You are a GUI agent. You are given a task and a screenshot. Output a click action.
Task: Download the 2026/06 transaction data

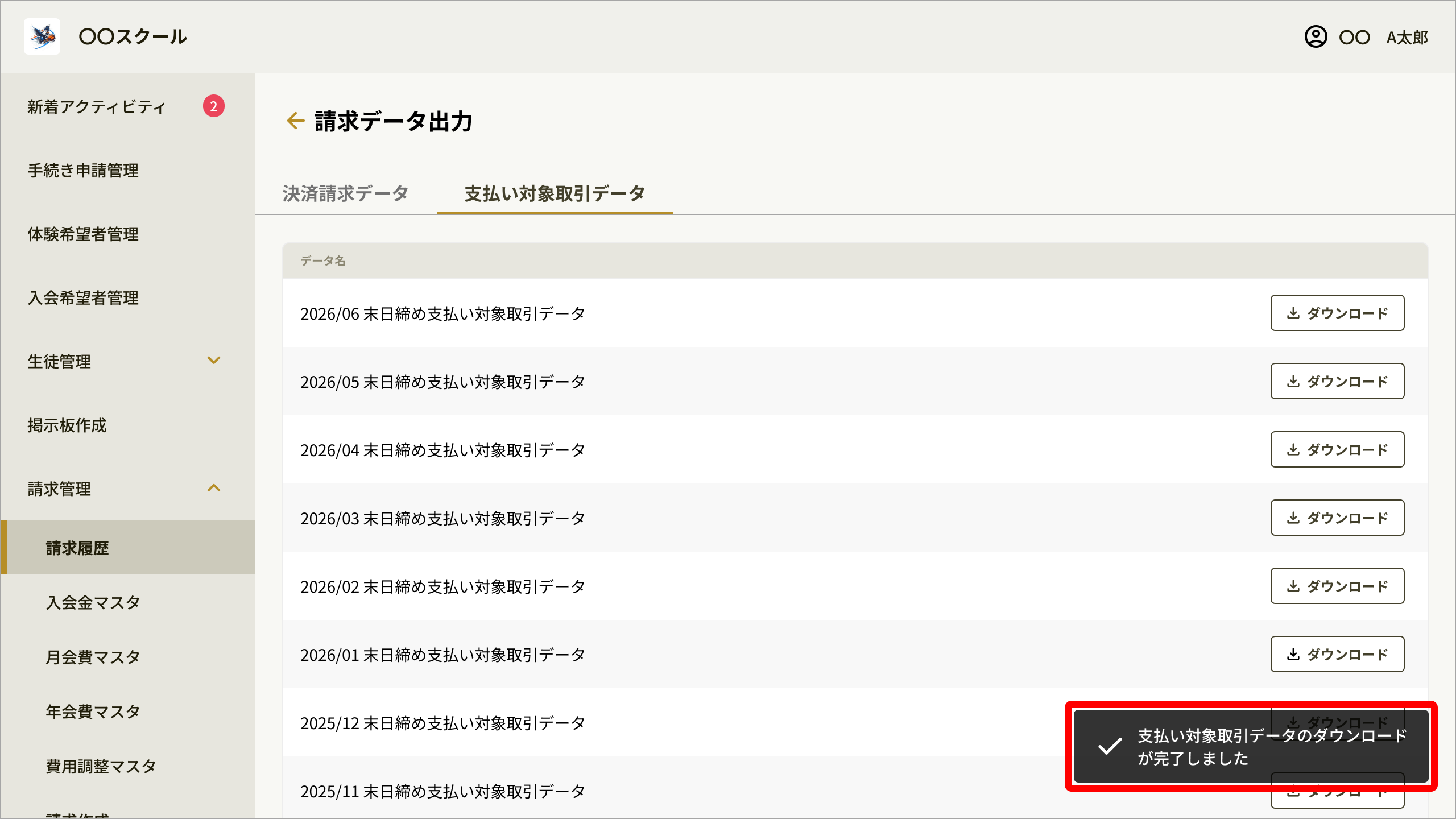pos(1337,313)
